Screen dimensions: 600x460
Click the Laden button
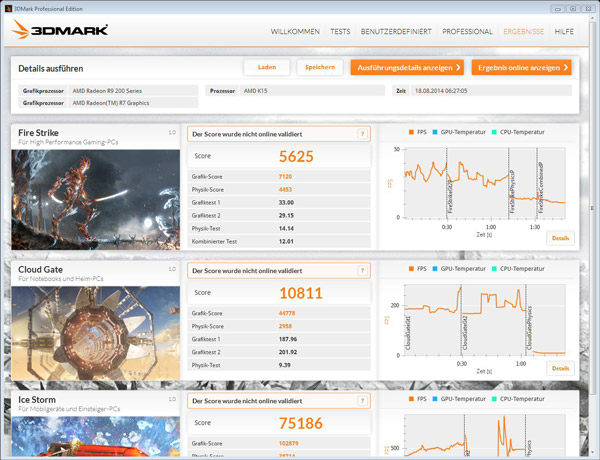click(267, 67)
